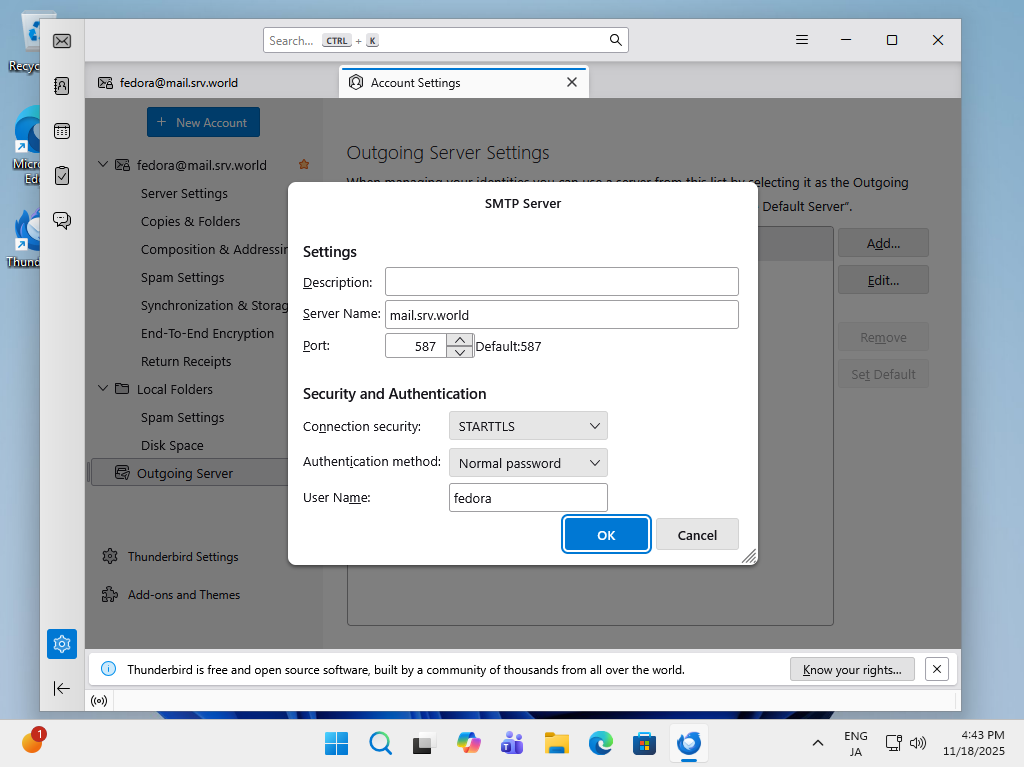Open the application hamburger menu
This screenshot has width=1024, height=767.
coord(801,39)
